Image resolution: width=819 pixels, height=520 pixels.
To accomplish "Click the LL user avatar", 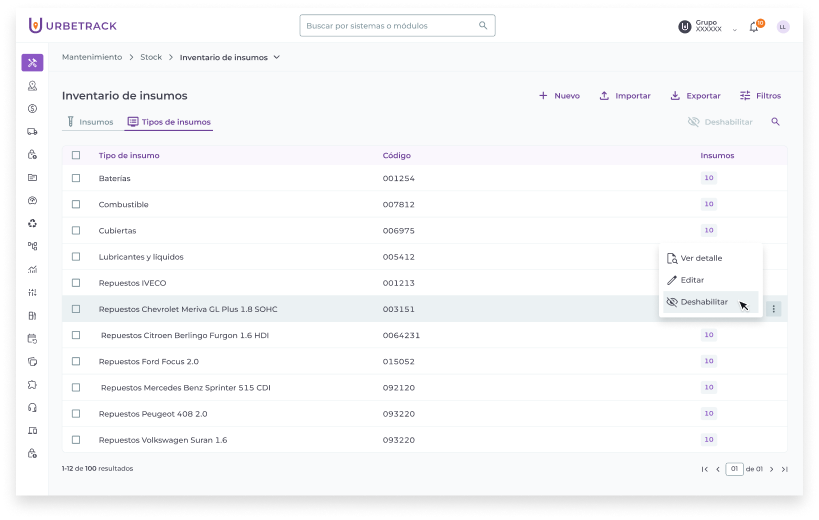I will (782, 27).
